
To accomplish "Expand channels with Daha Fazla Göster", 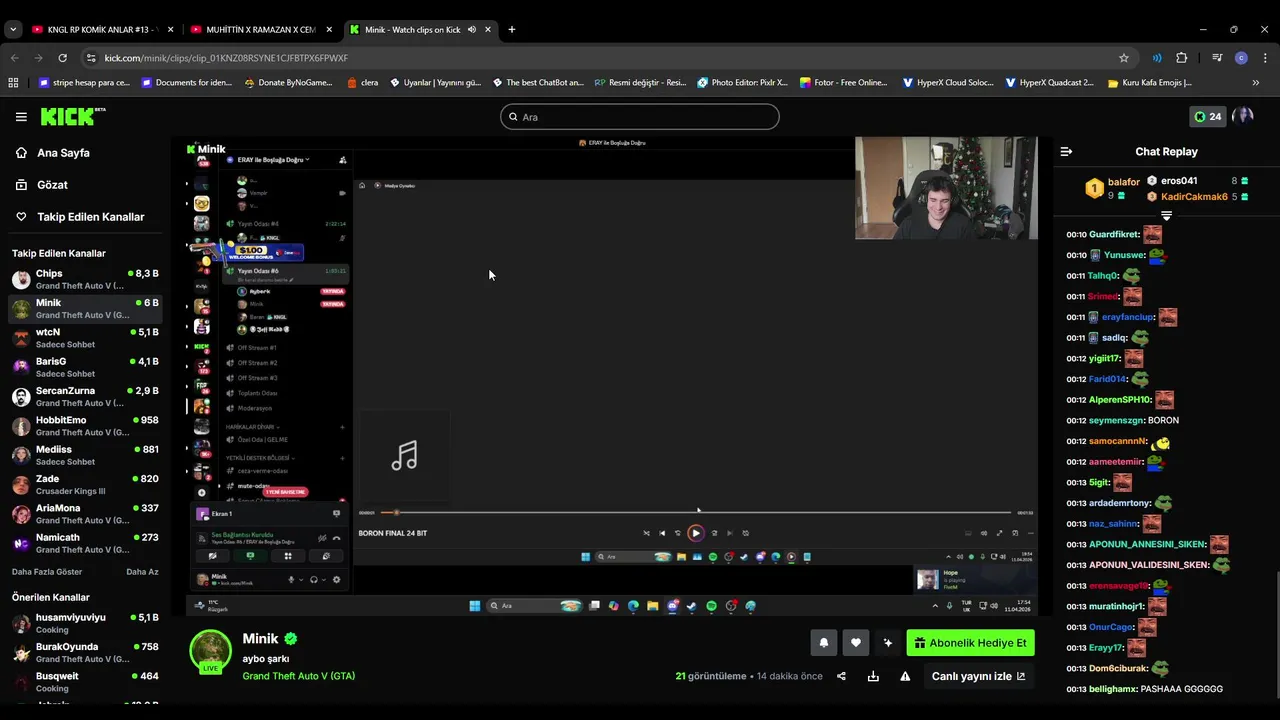I will point(47,572).
